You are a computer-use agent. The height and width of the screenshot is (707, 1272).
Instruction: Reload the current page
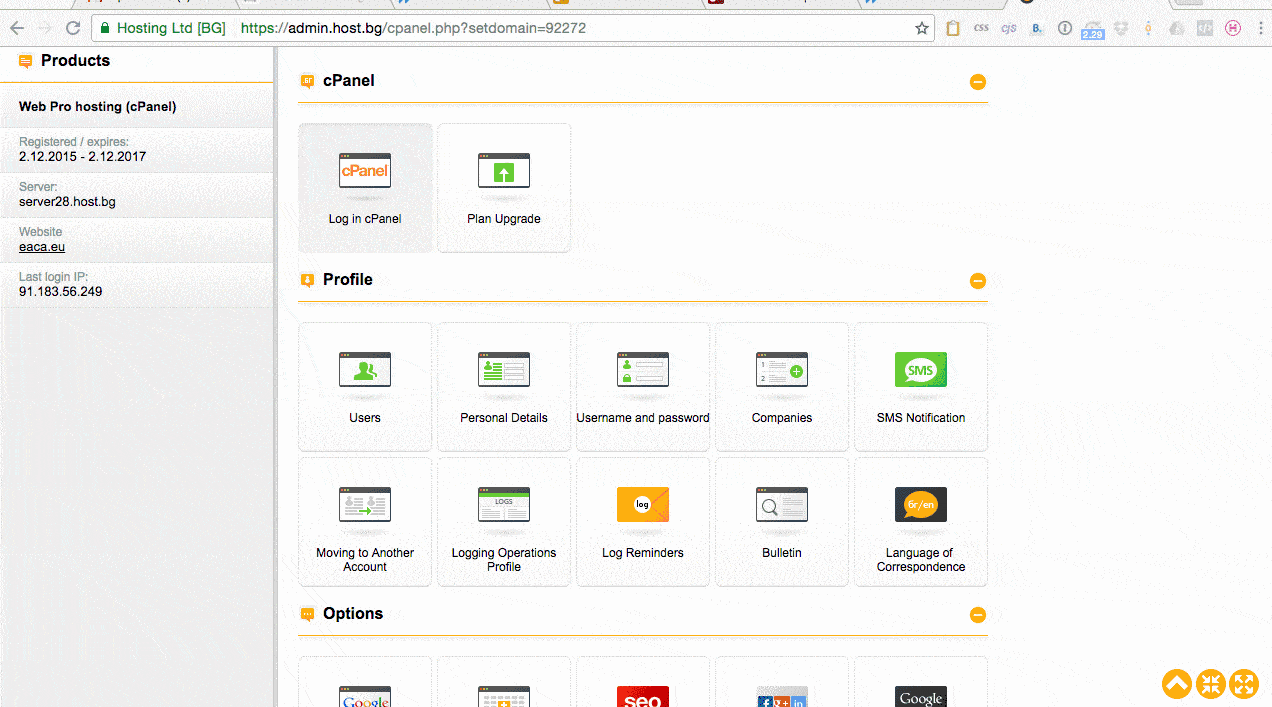(x=73, y=28)
